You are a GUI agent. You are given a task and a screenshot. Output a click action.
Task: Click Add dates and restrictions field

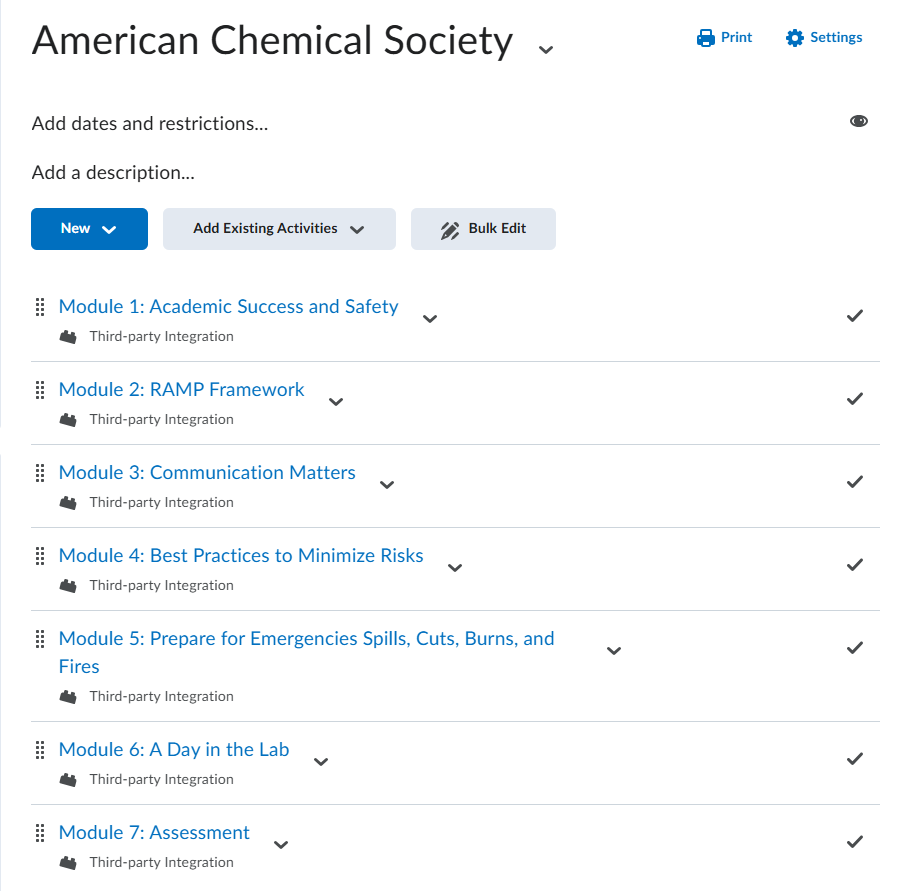[150, 124]
